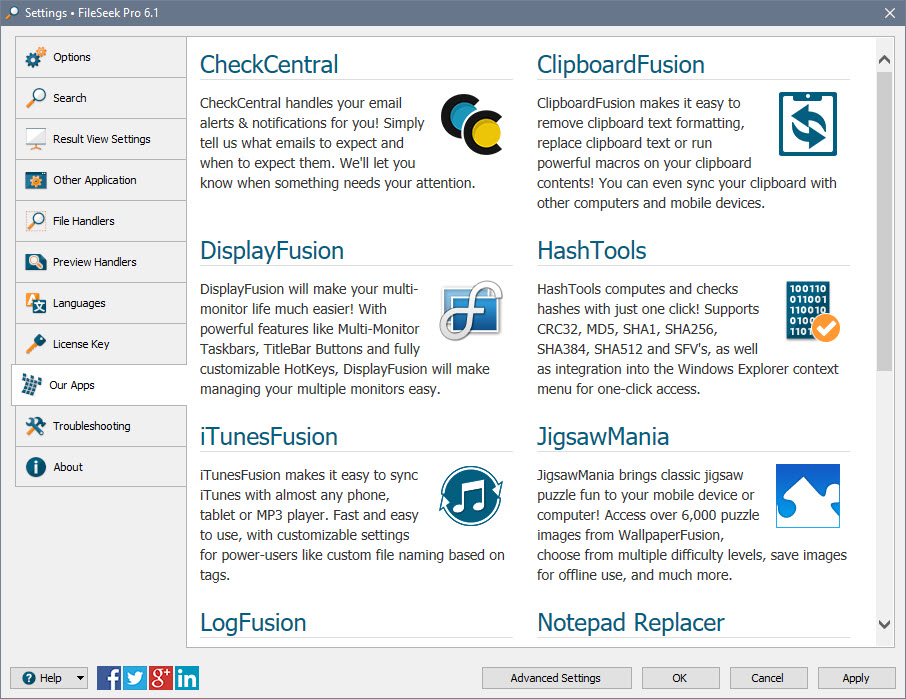Click the ClipboardFusion clipboard sync icon

pos(808,124)
